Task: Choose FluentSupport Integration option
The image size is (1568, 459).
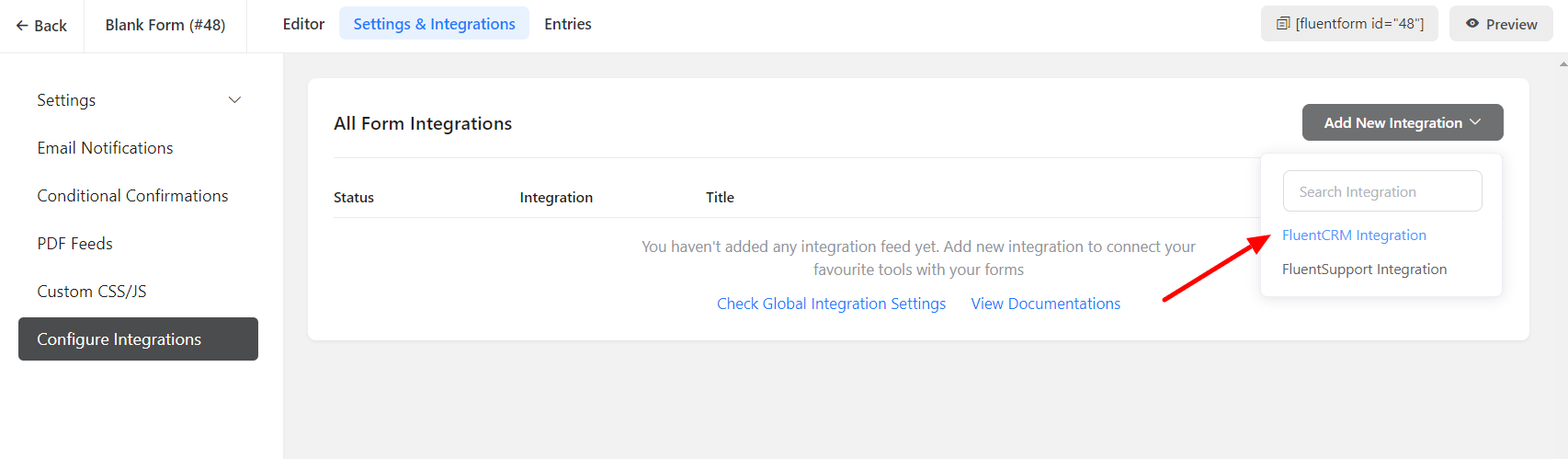Action: (1364, 270)
